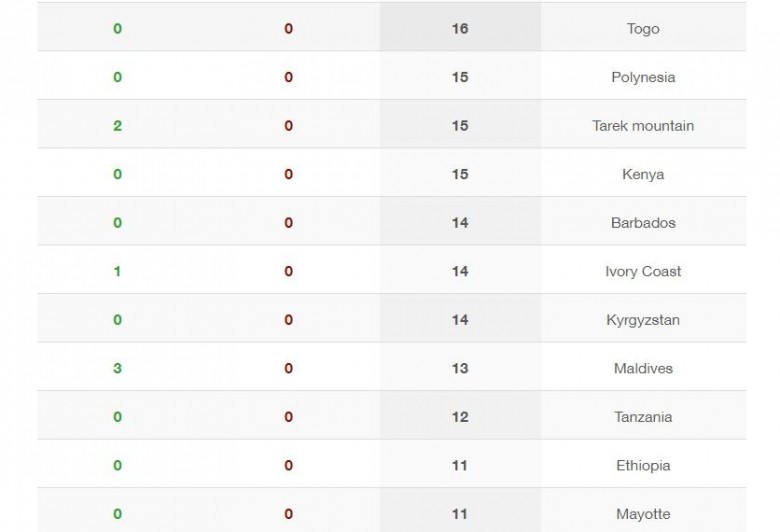Click the green 1 in Ivory Coast row
780x532 pixels.
coord(118,271)
